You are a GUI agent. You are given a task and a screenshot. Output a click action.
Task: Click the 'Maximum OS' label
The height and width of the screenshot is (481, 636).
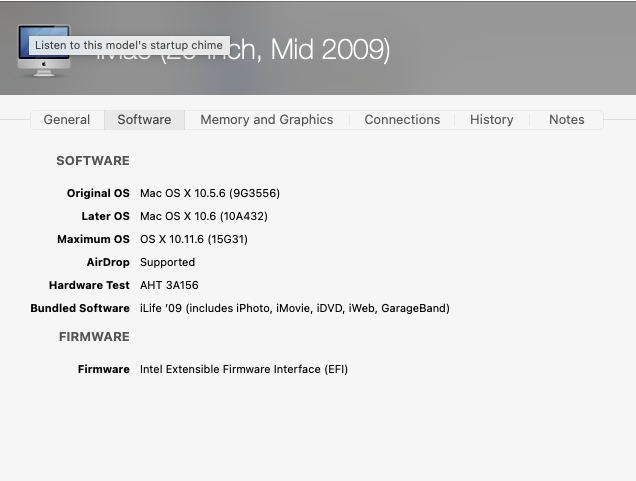[x=93, y=239]
